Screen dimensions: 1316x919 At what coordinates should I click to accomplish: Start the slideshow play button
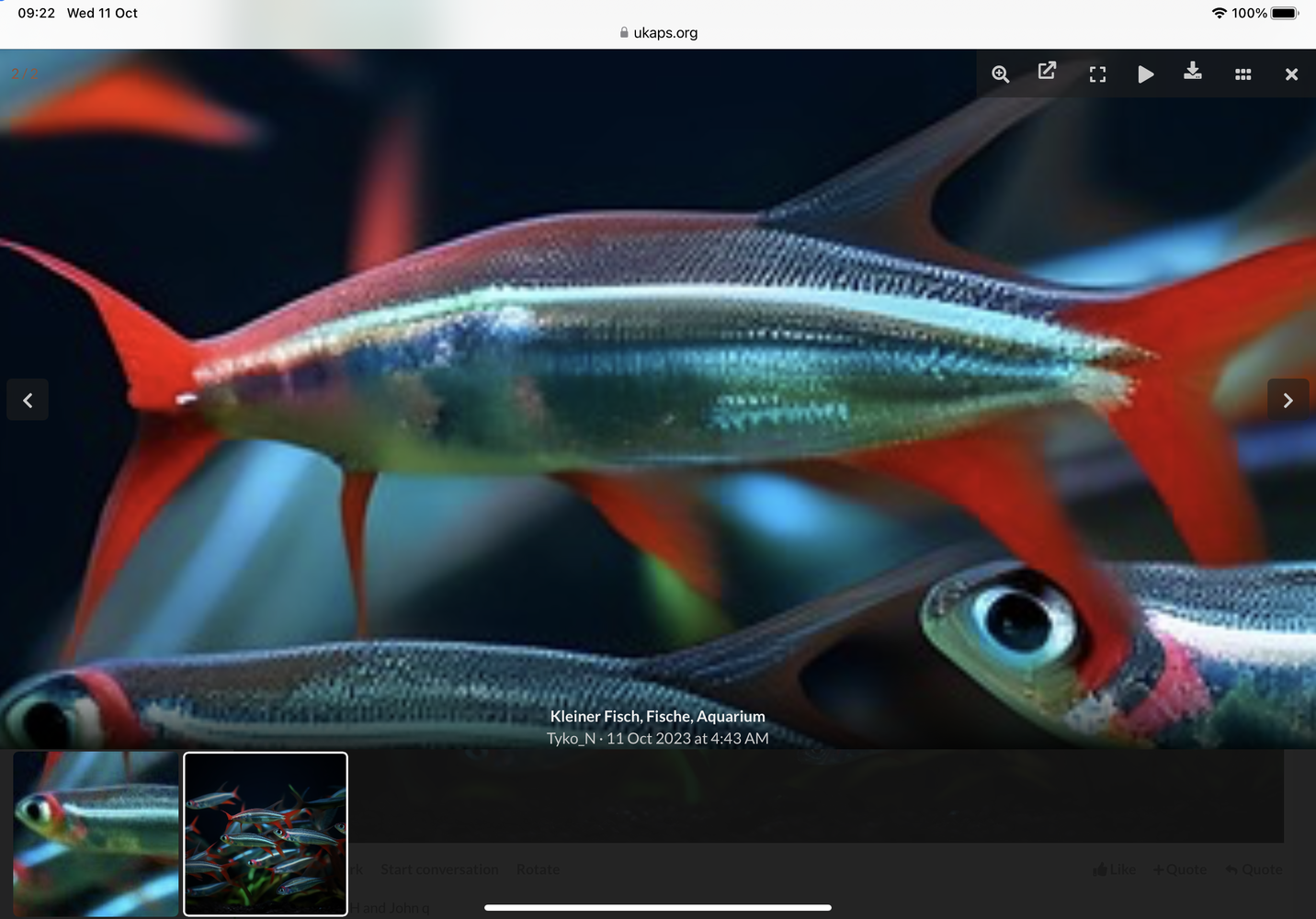tap(1145, 74)
